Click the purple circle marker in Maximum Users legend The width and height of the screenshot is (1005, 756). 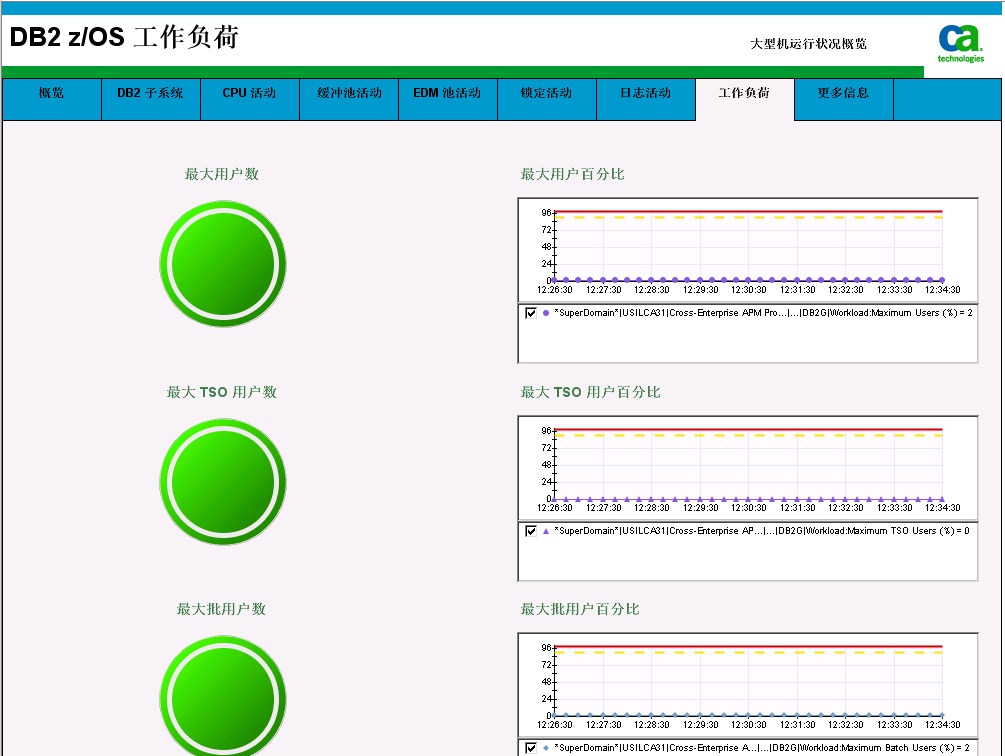545,313
